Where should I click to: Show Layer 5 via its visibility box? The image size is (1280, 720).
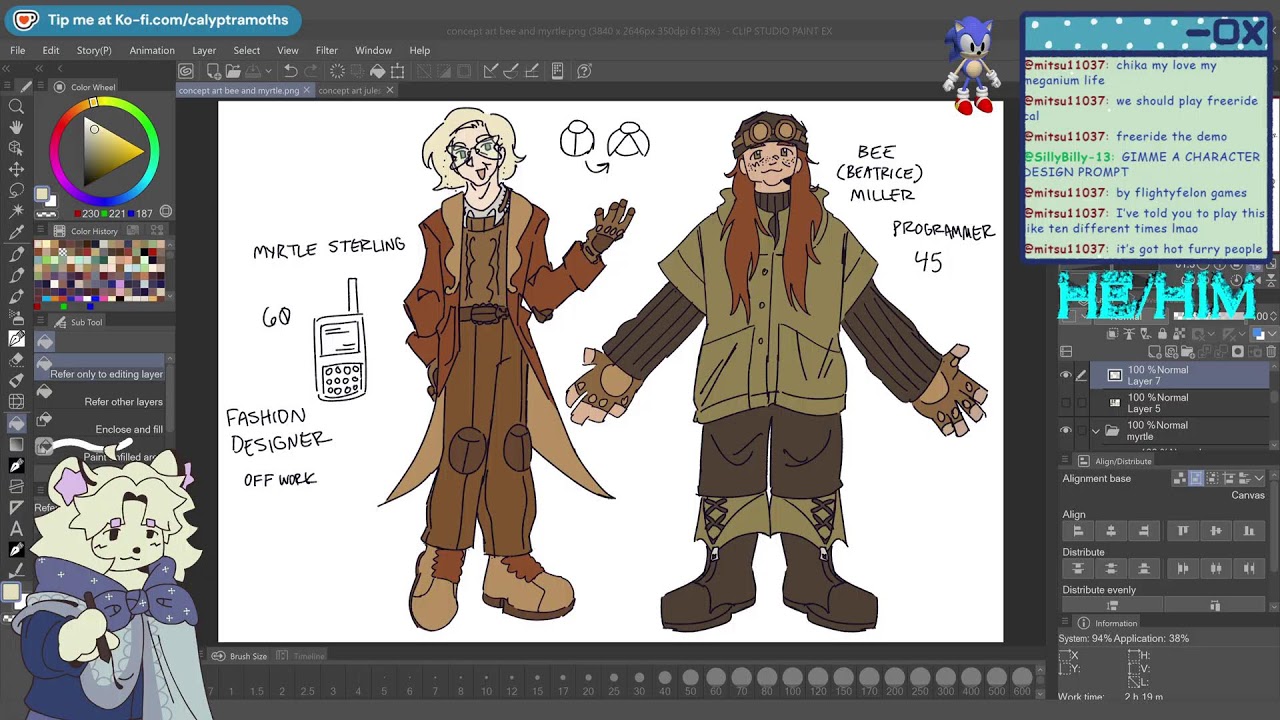click(x=1065, y=403)
